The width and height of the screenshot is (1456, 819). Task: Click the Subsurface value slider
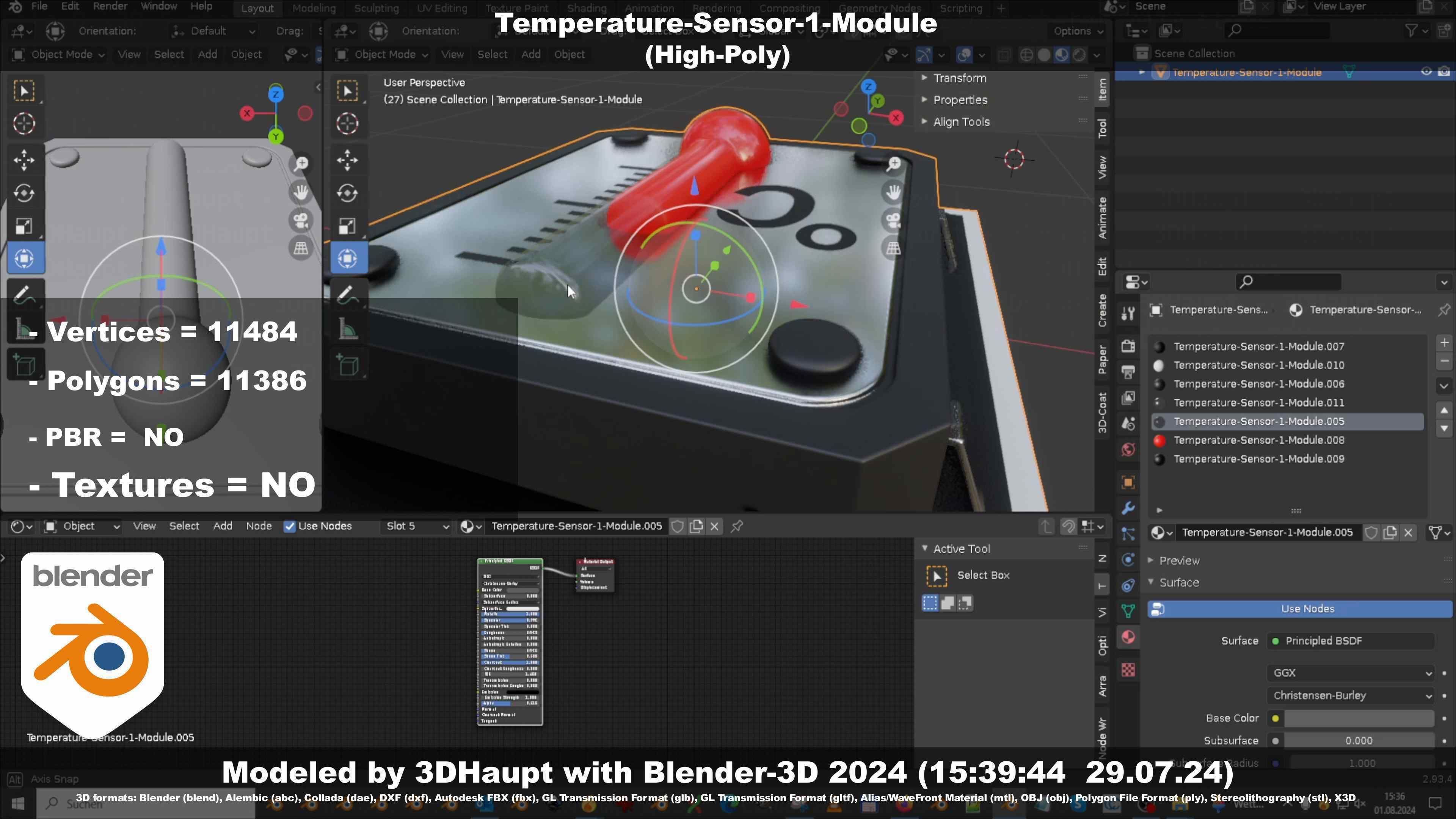click(x=1359, y=741)
